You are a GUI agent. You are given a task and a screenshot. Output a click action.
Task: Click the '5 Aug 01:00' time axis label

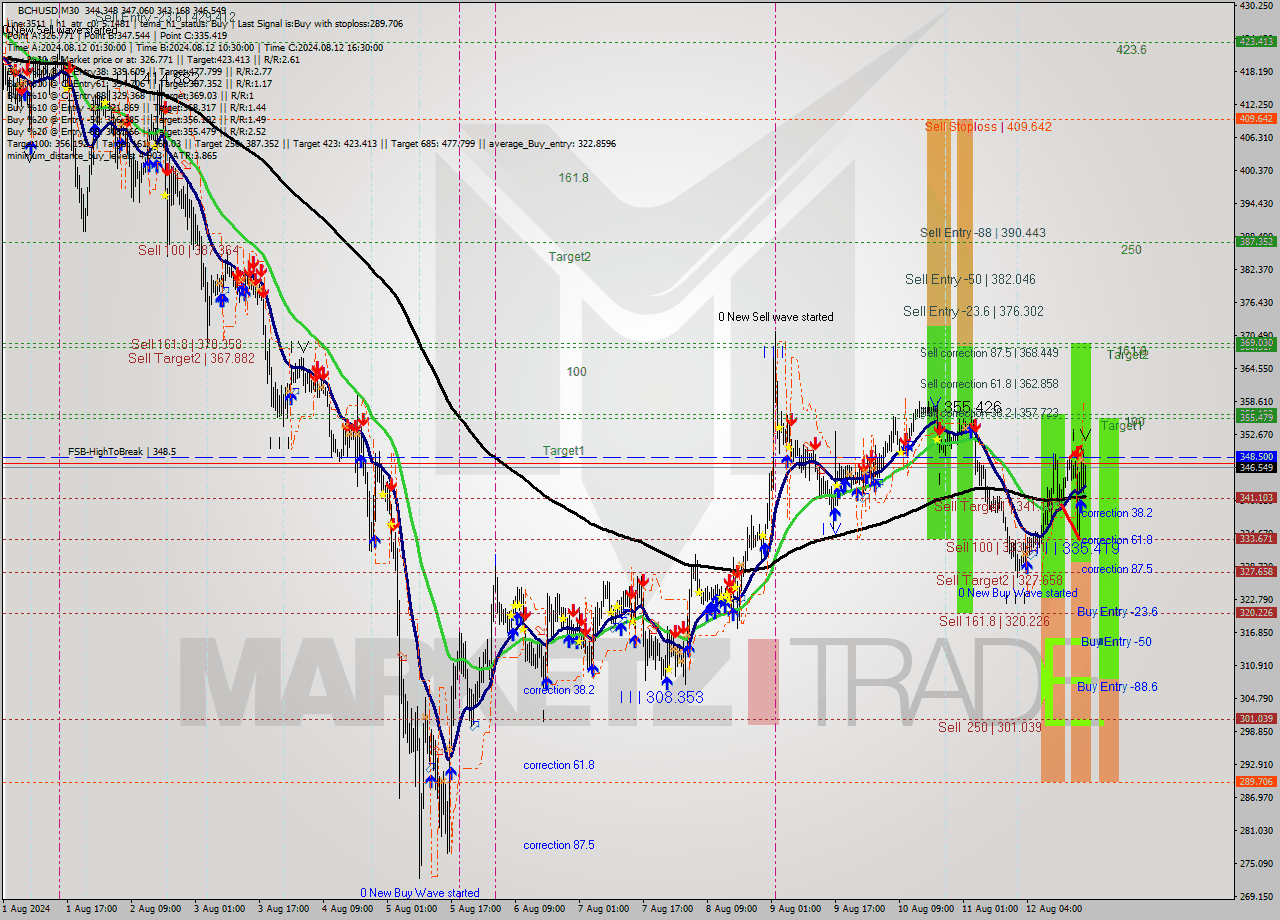411,909
